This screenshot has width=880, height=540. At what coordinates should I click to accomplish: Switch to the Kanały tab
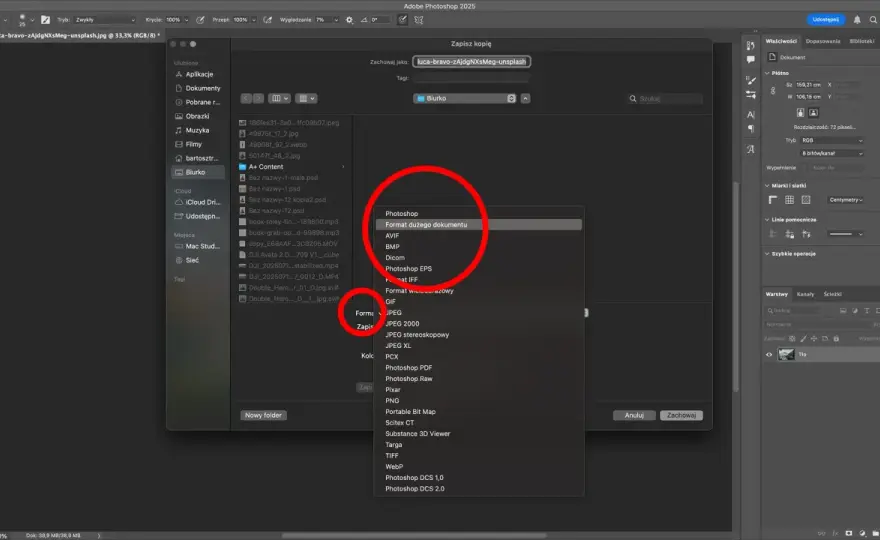pos(805,294)
